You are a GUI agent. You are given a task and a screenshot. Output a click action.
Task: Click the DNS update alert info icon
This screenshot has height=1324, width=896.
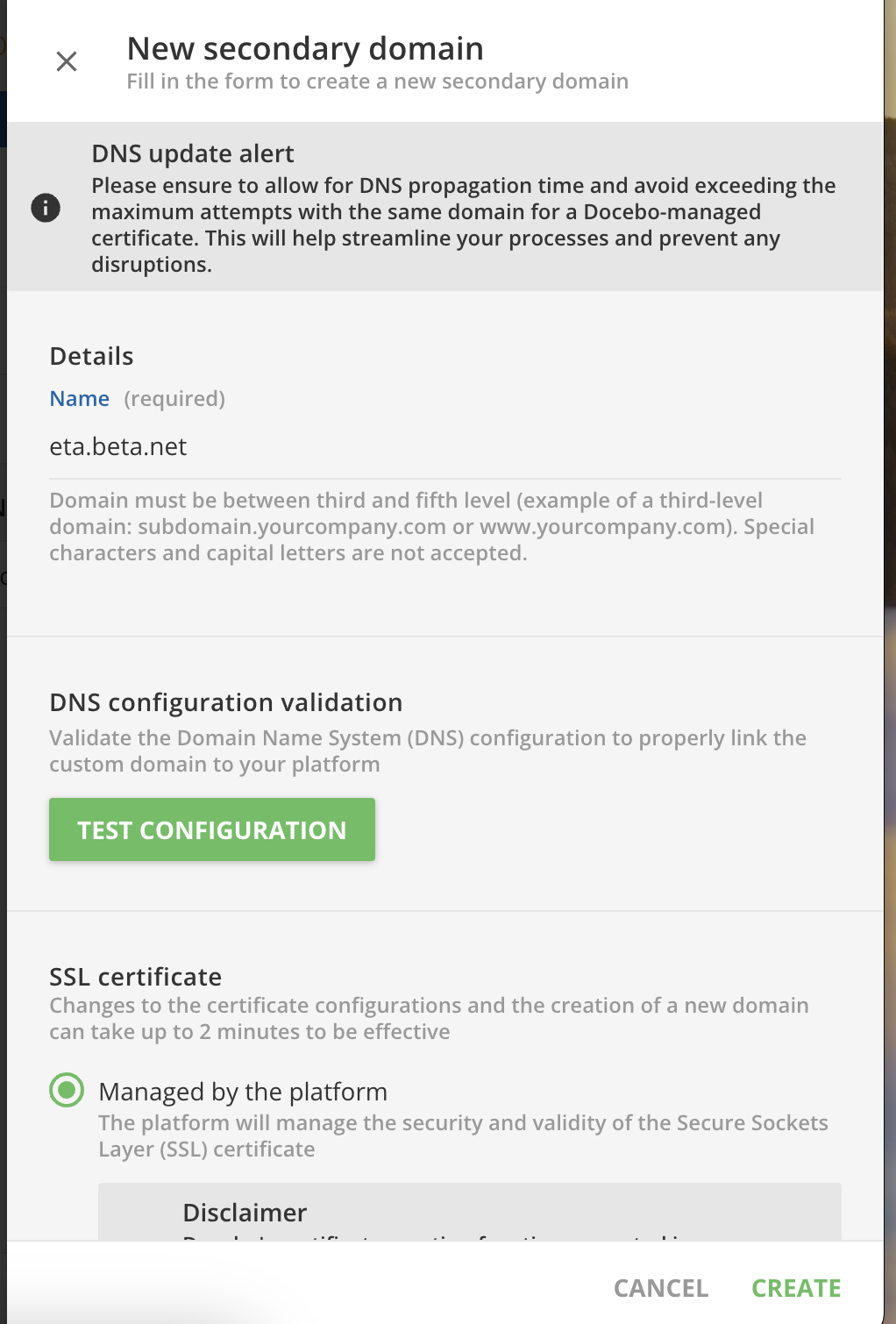[x=46, y=208]
